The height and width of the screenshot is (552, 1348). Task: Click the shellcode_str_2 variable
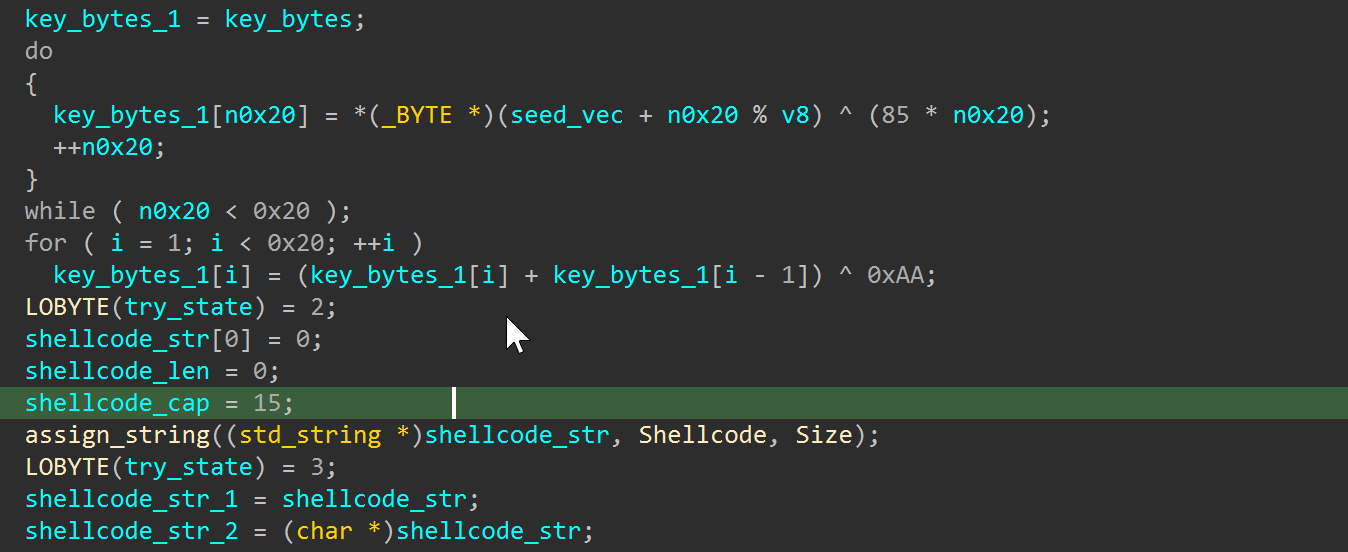pos(131,531)
